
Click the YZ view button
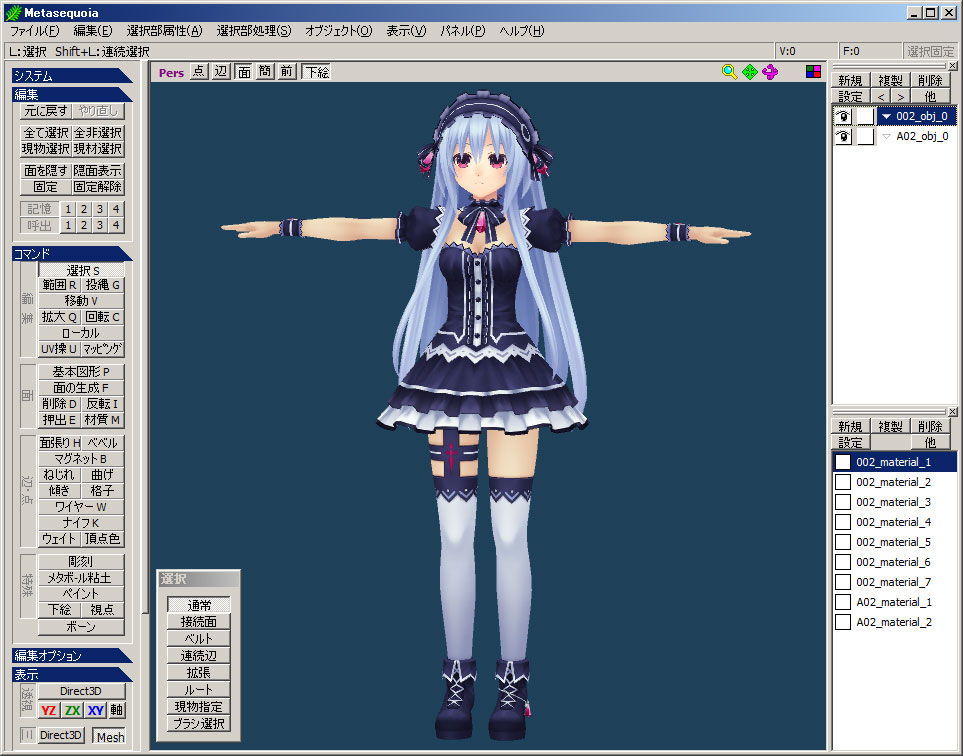click(49, 711)
